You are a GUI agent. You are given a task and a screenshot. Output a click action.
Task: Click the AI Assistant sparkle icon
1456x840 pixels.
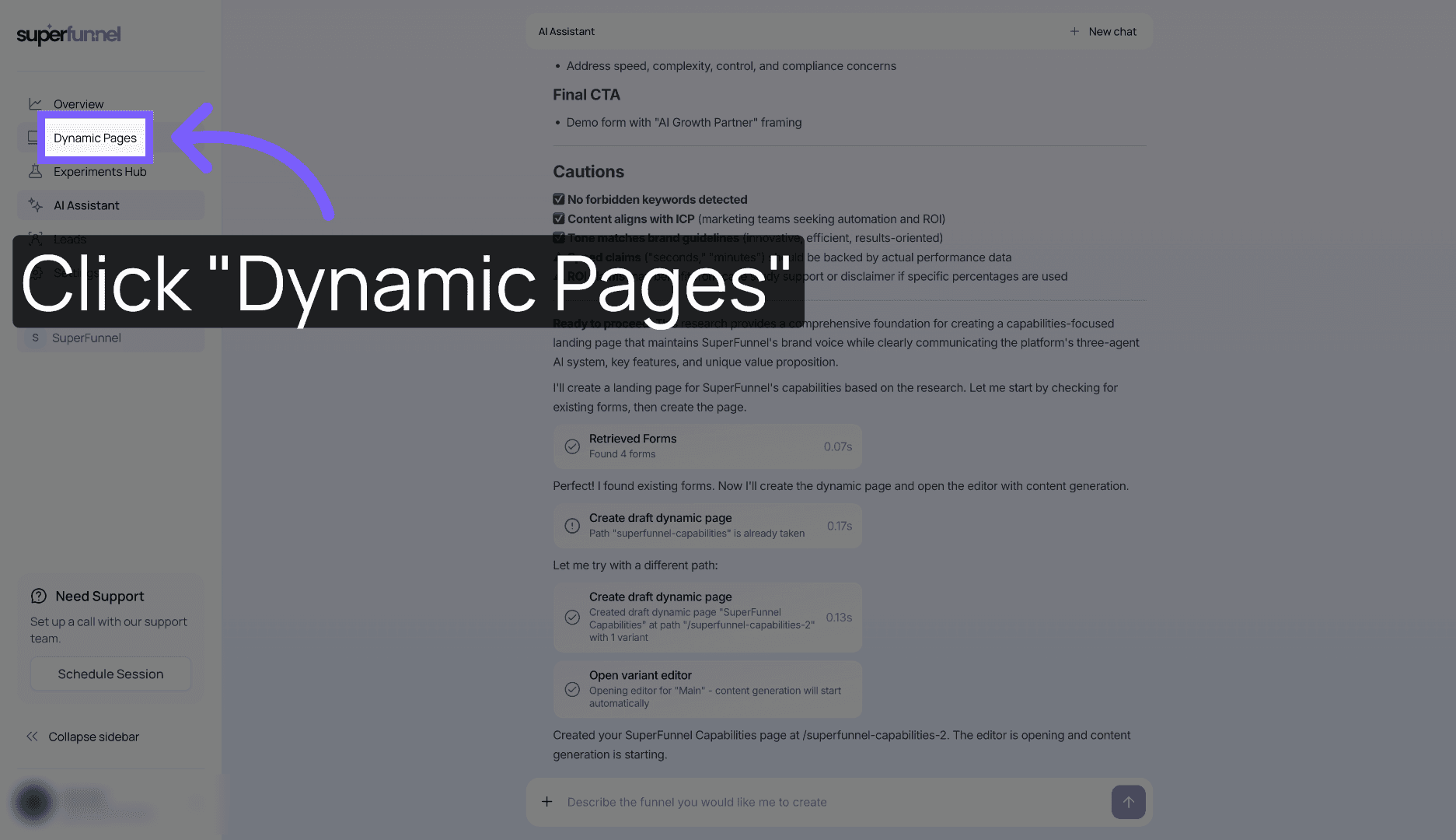(x=35, y=205)
